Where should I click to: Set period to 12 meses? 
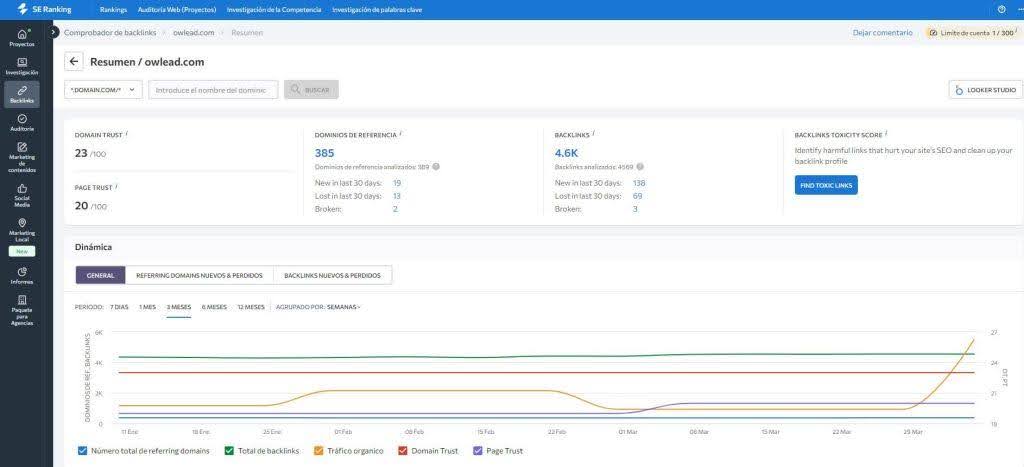[251, 307]
